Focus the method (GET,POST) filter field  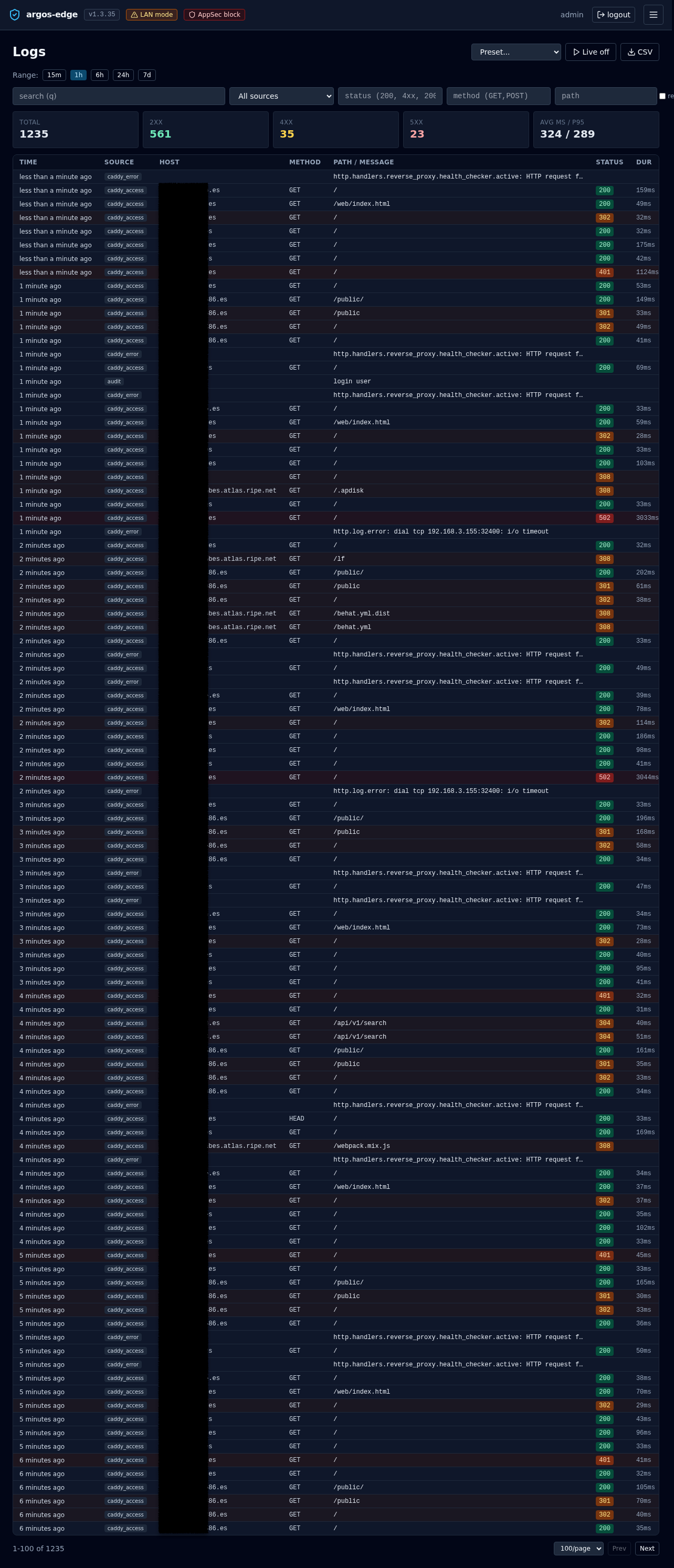tap(498, 96)
